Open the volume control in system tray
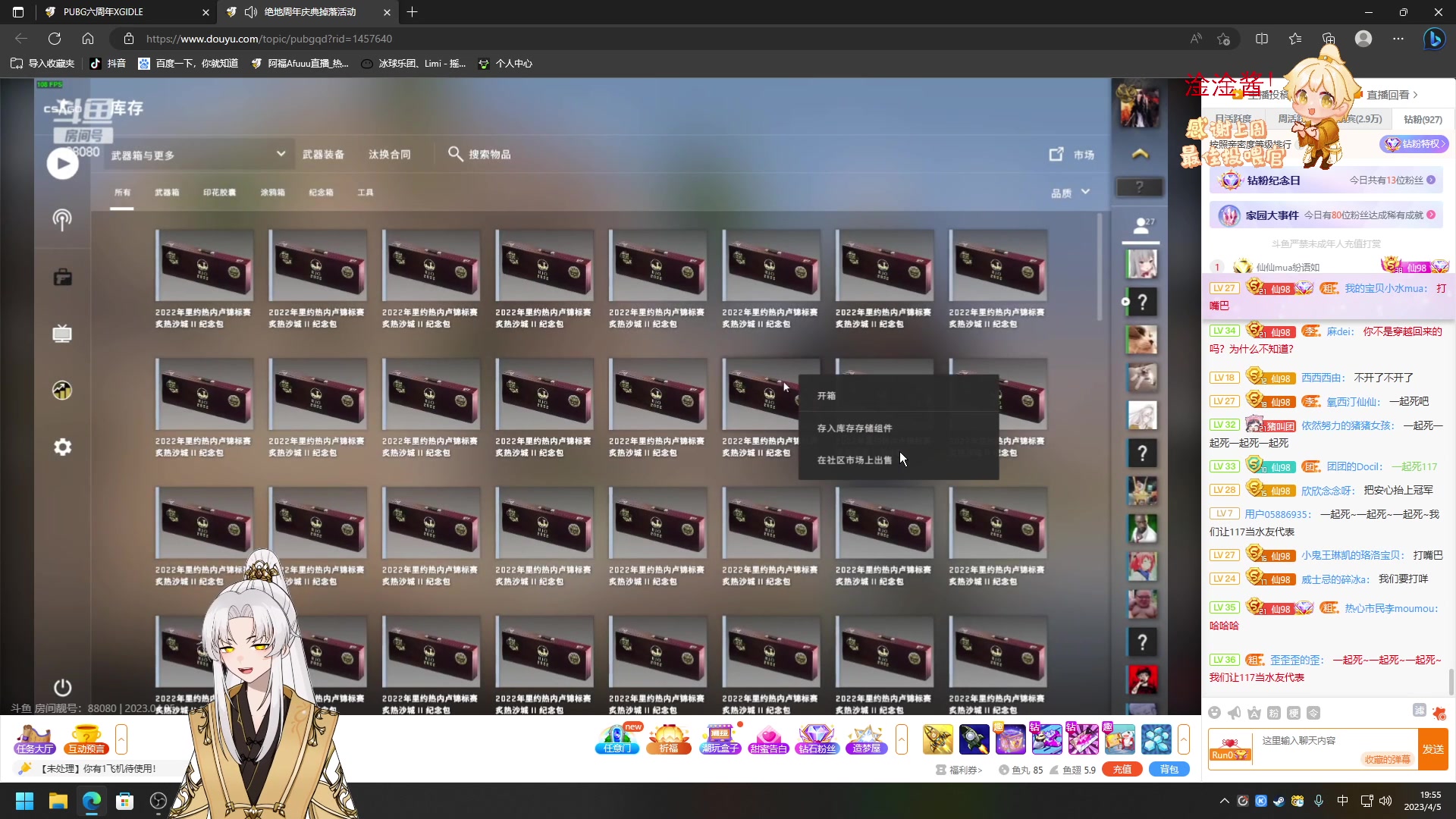 (1386, 801)
